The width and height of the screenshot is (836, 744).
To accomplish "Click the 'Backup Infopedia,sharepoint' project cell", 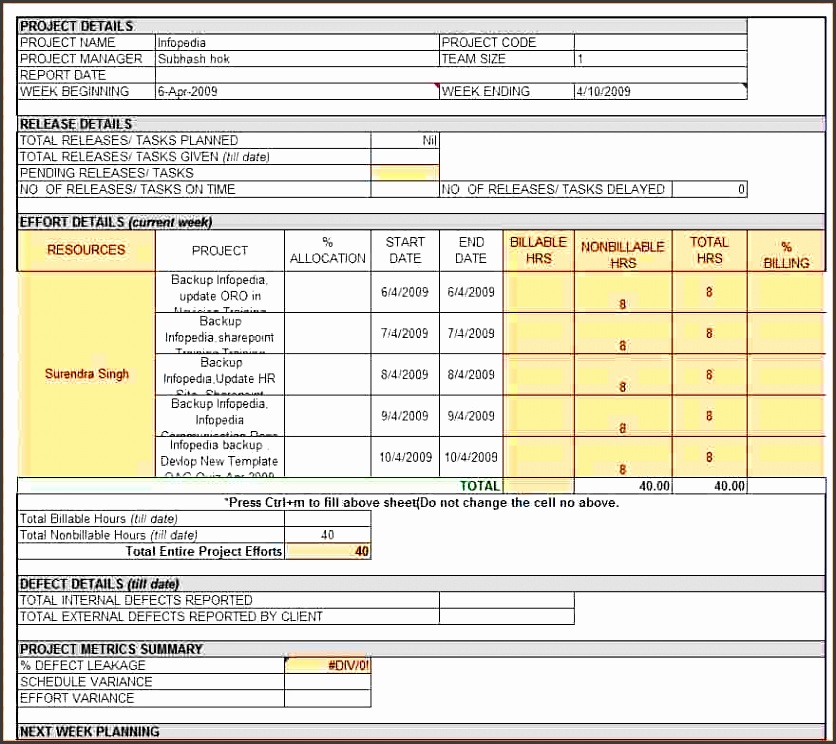I will pyautogui.click(x=220, y=333).
